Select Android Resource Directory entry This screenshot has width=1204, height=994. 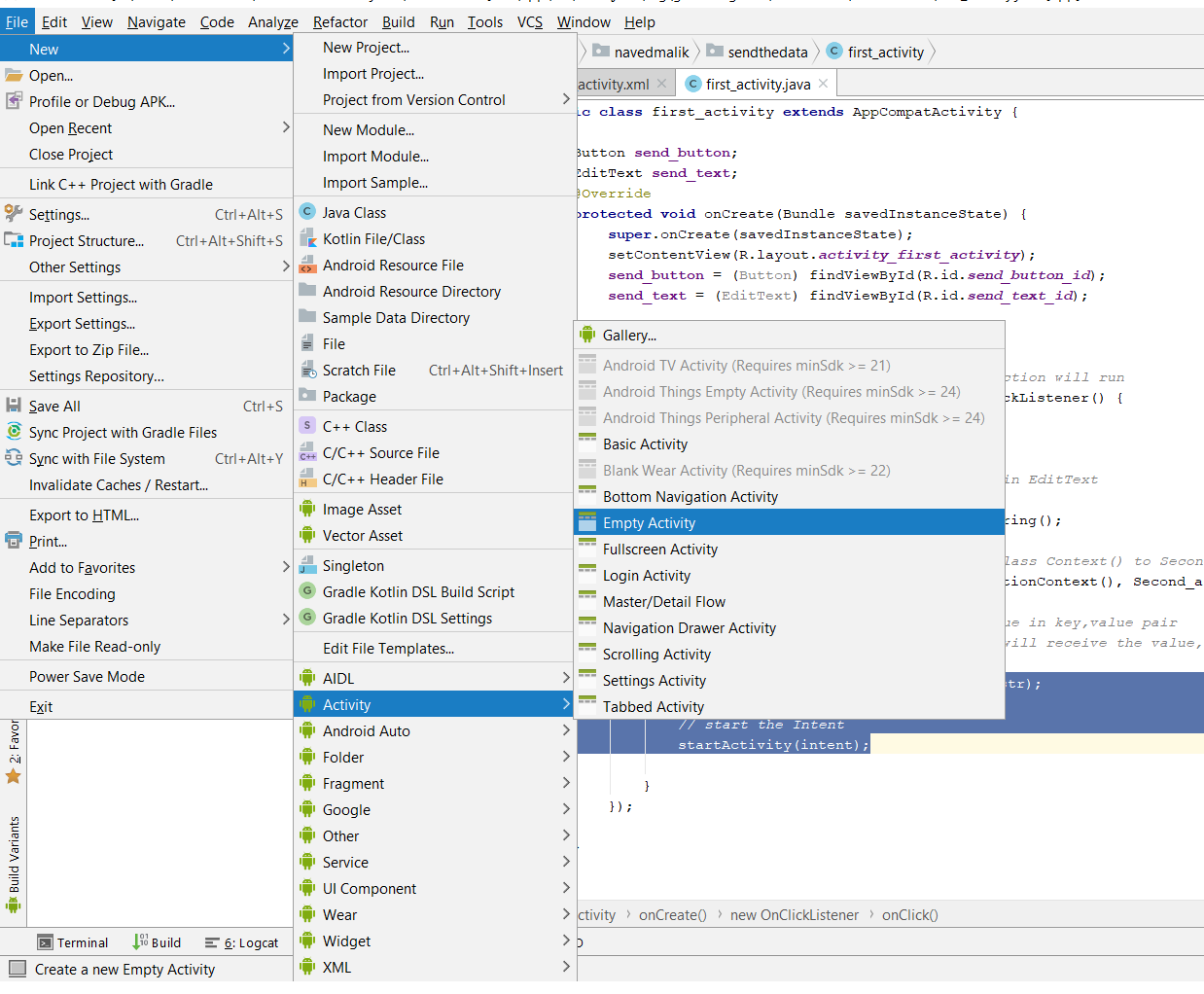tap(435, 291)
